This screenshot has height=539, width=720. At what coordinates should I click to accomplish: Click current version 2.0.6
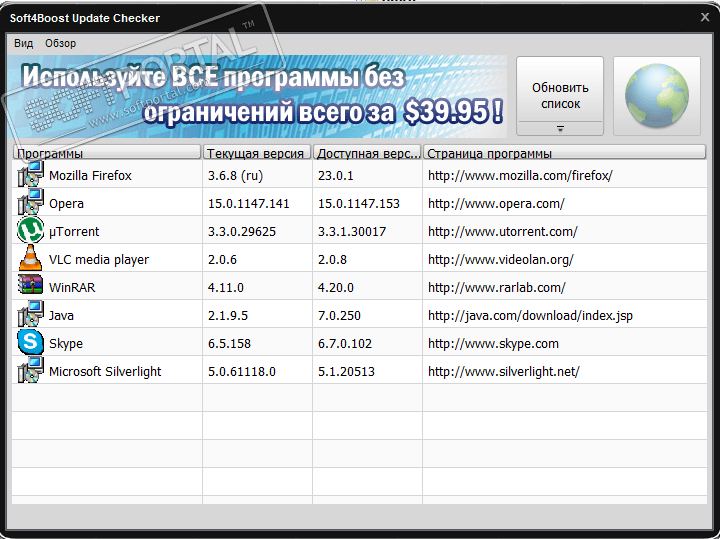222,259
